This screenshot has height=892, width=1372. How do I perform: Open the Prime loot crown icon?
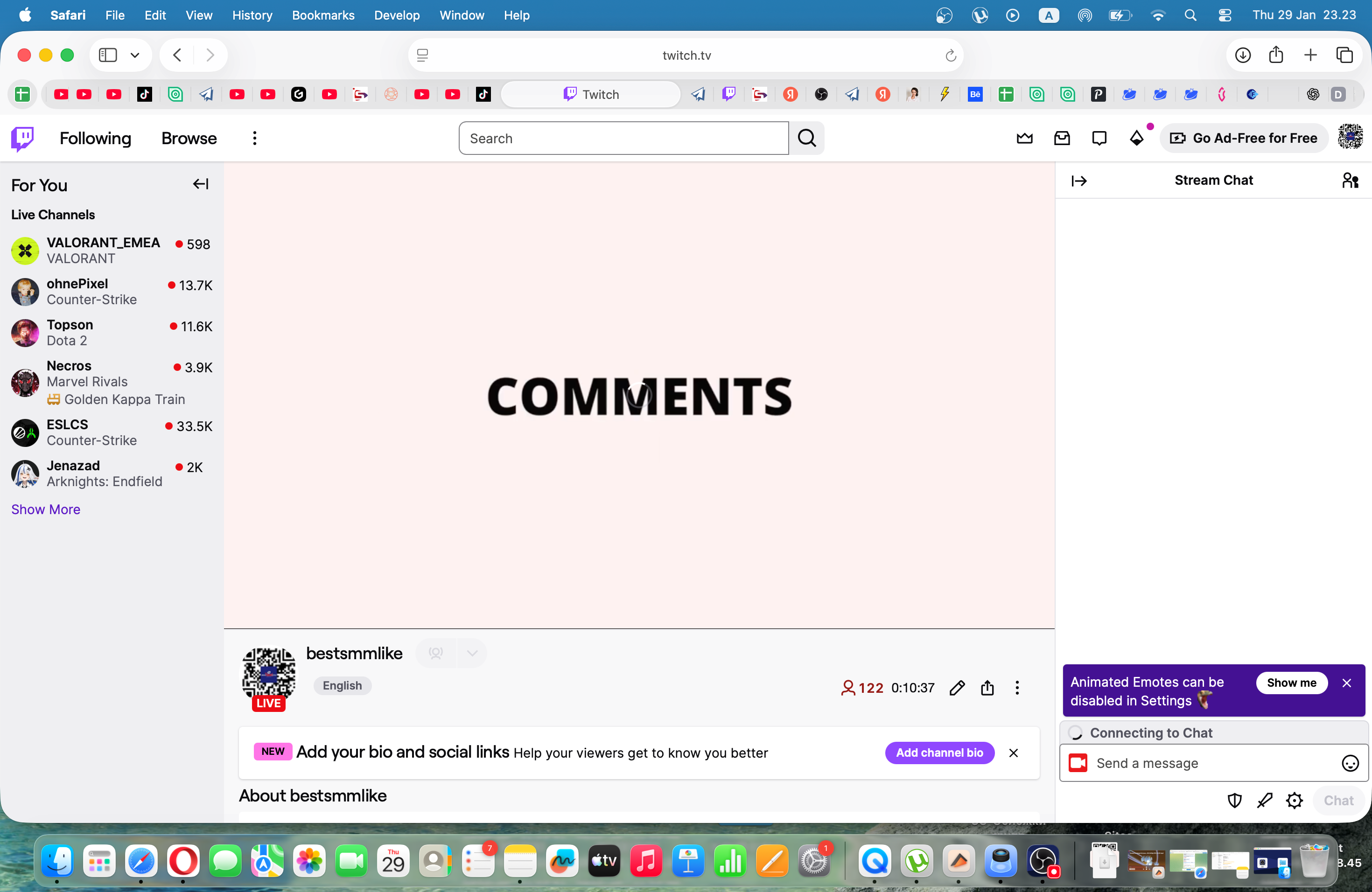click(x=1024, y=138)
